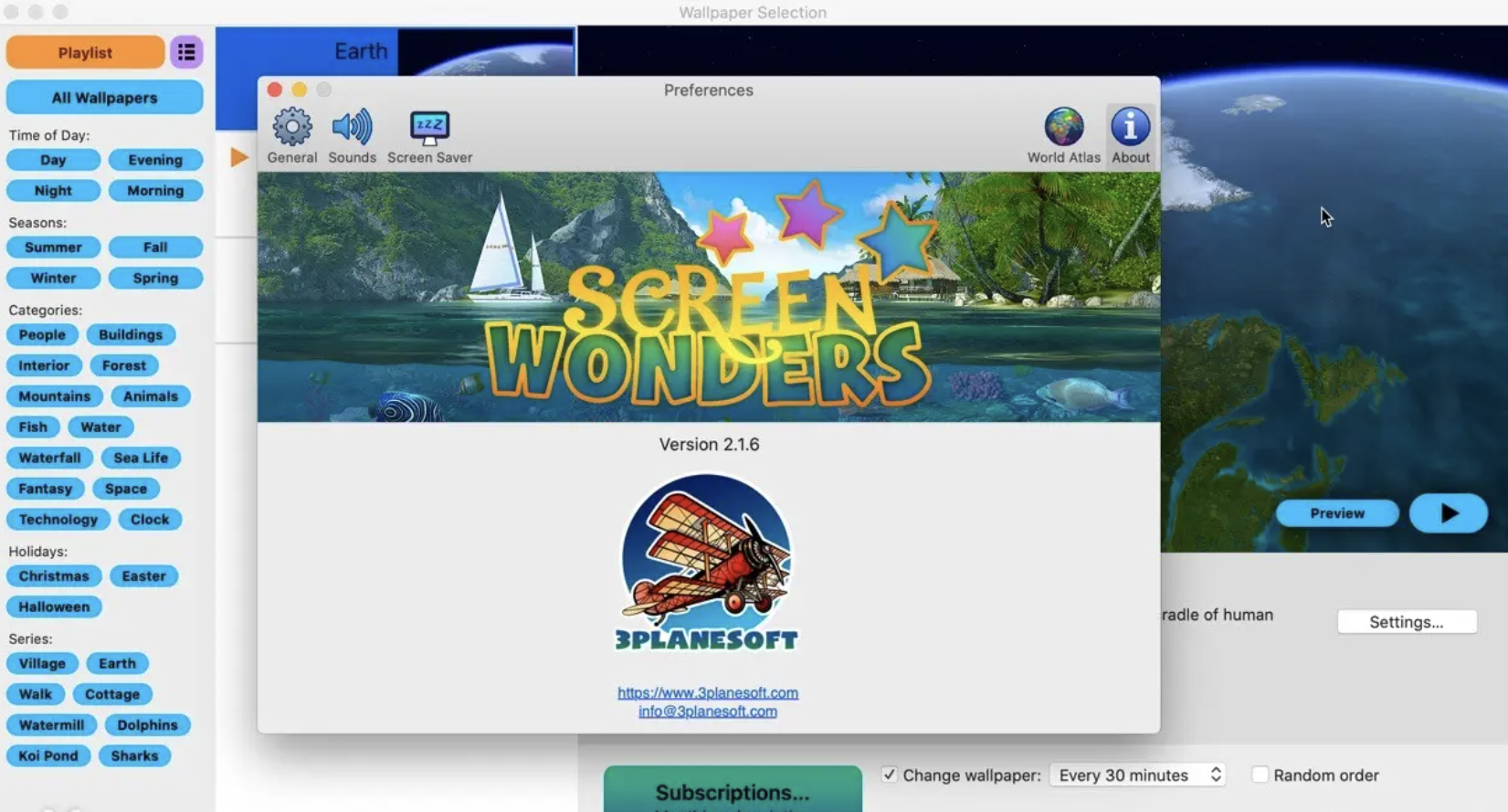Select the About info pane

[1131, 136]
